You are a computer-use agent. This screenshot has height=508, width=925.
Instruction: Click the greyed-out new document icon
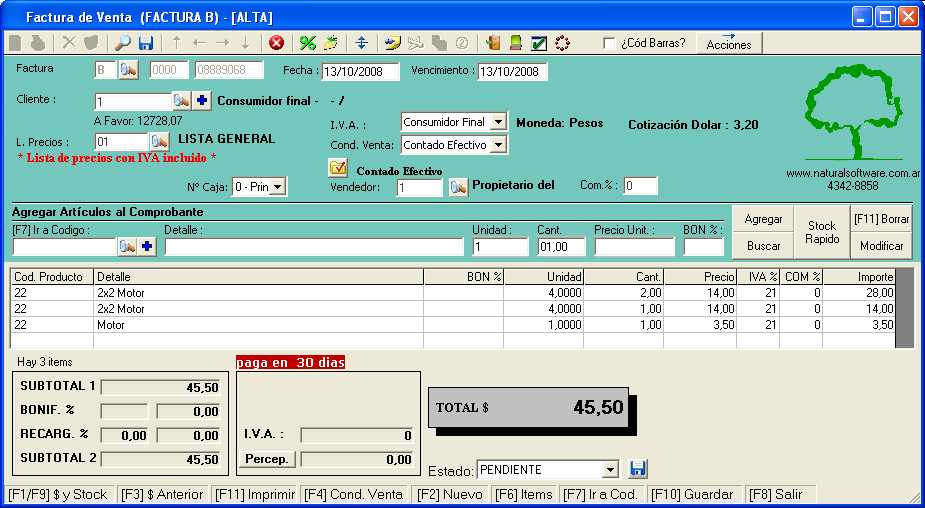(x=15, y=42)
